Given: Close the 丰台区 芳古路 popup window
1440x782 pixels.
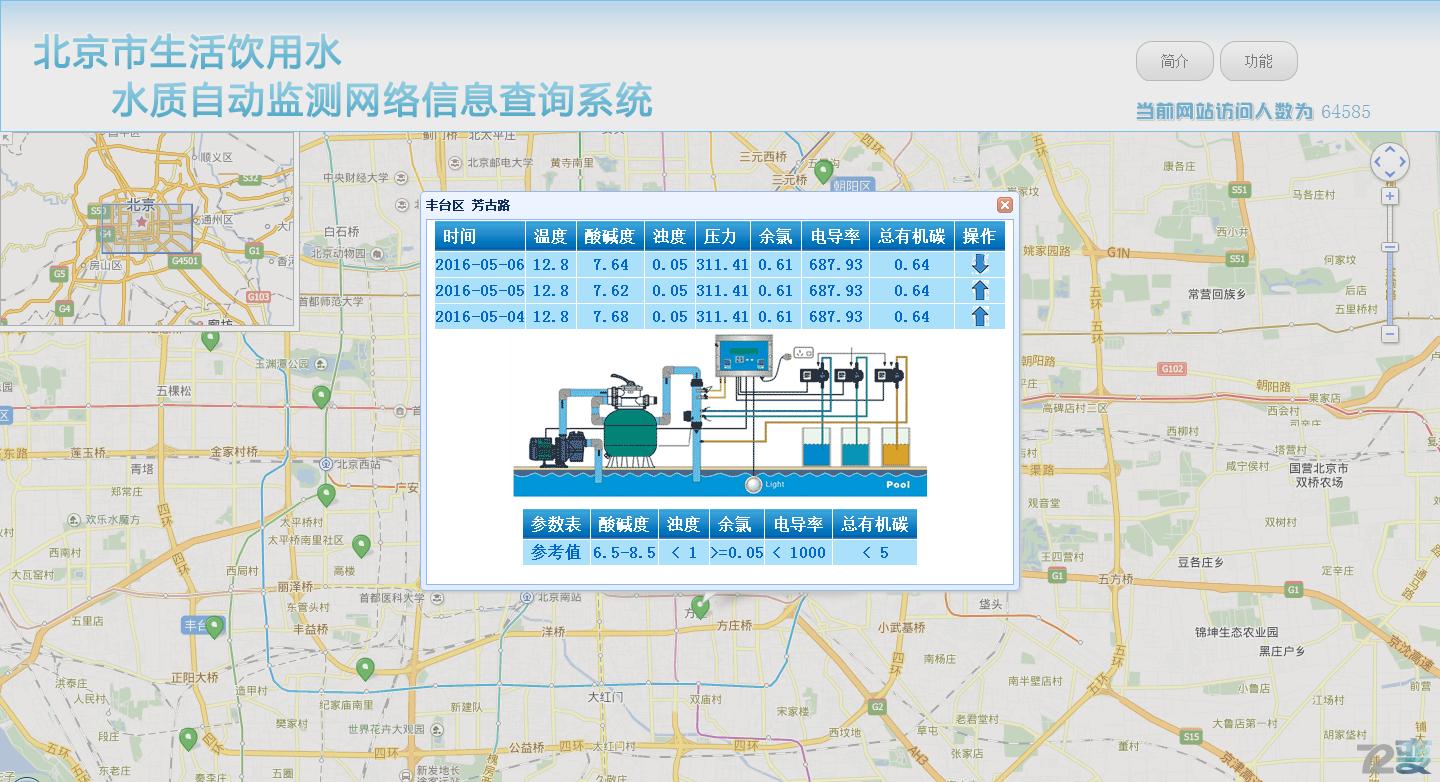Looking at the screenshot, I should click(1004, 205).
